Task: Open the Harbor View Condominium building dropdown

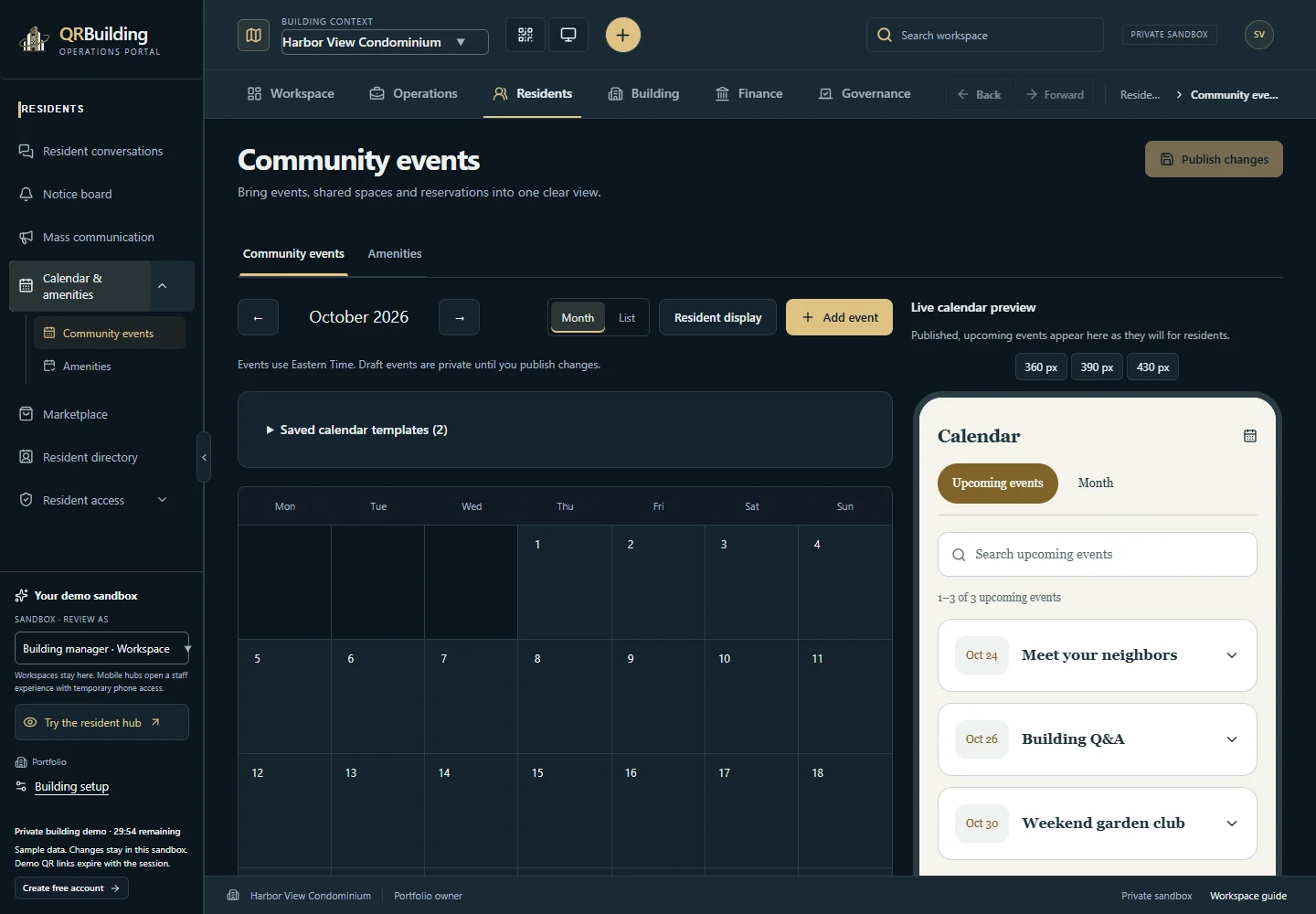Action: [385, 42]
